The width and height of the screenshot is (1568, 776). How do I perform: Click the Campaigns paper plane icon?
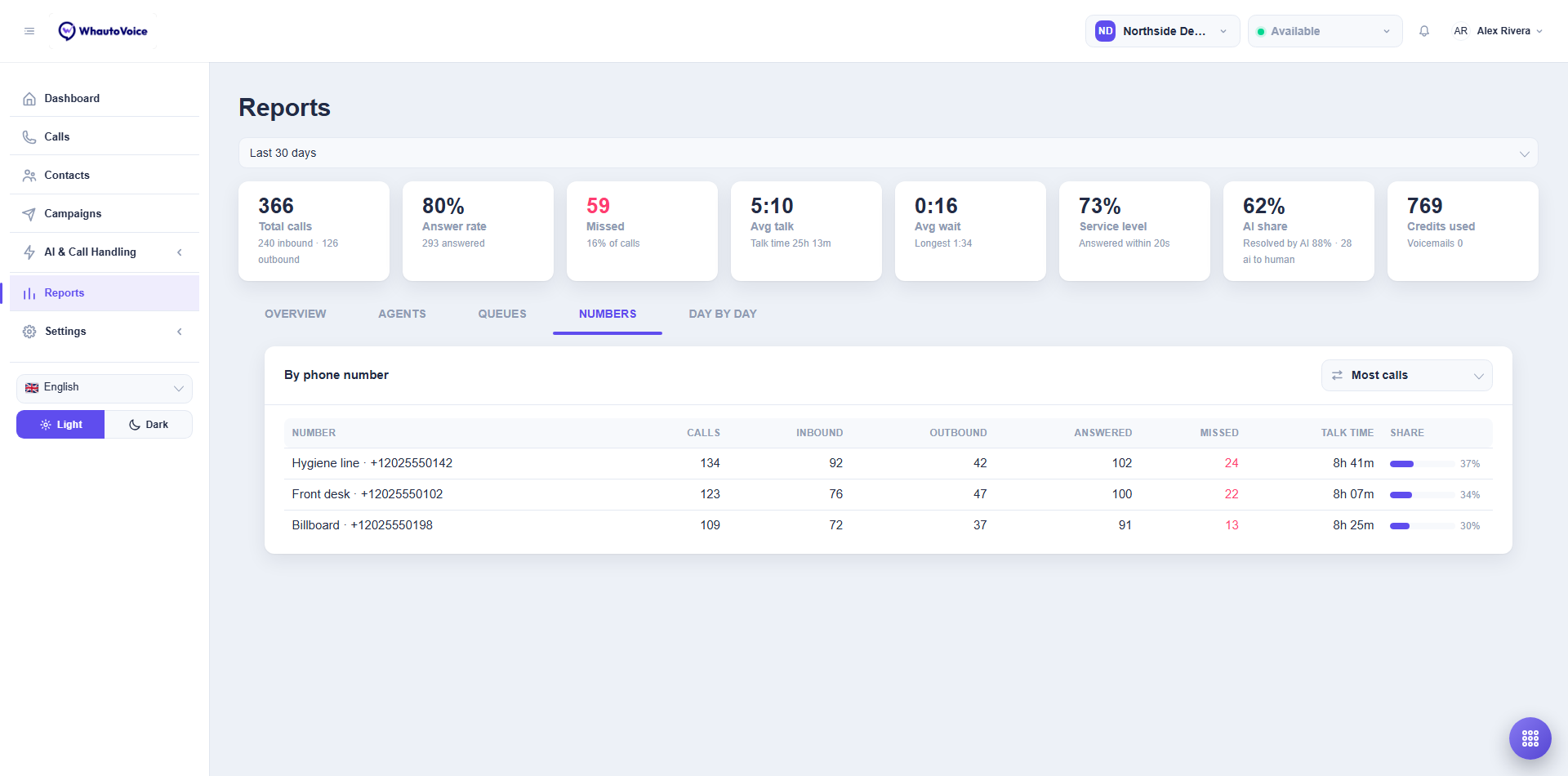pos(29,214)
